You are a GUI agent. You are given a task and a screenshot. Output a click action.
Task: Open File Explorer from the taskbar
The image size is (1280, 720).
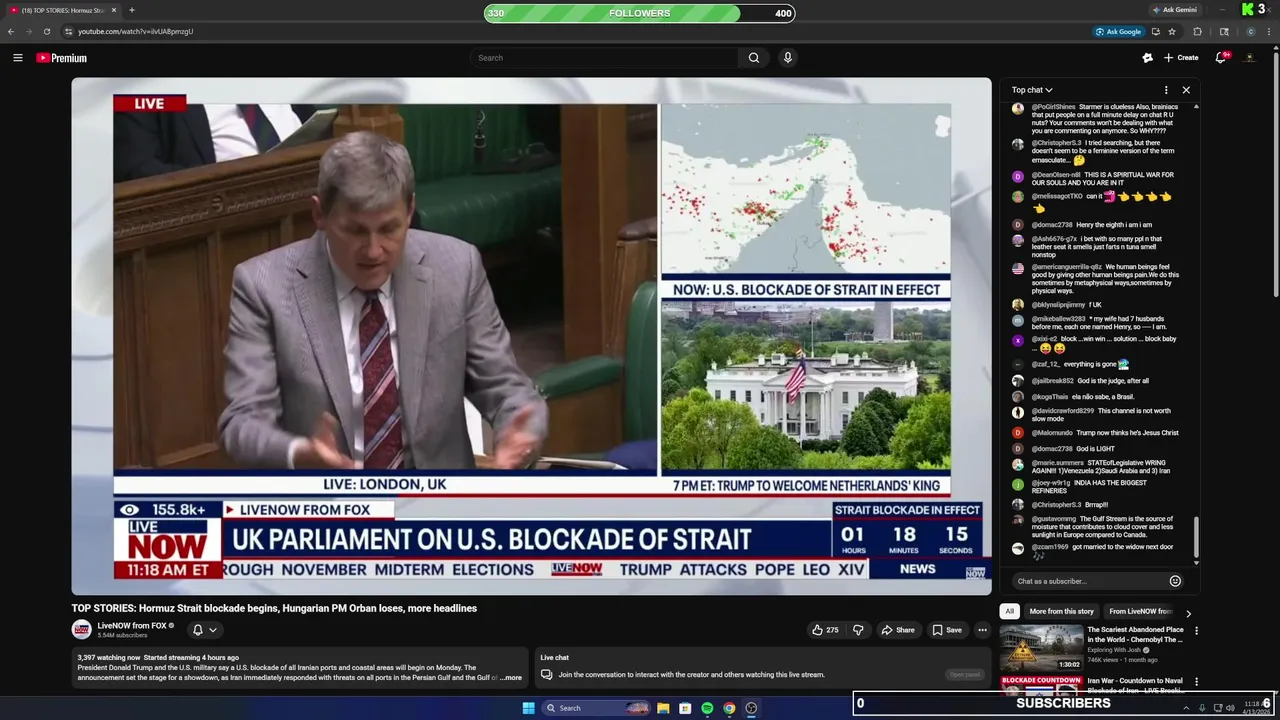click(663, 708)
